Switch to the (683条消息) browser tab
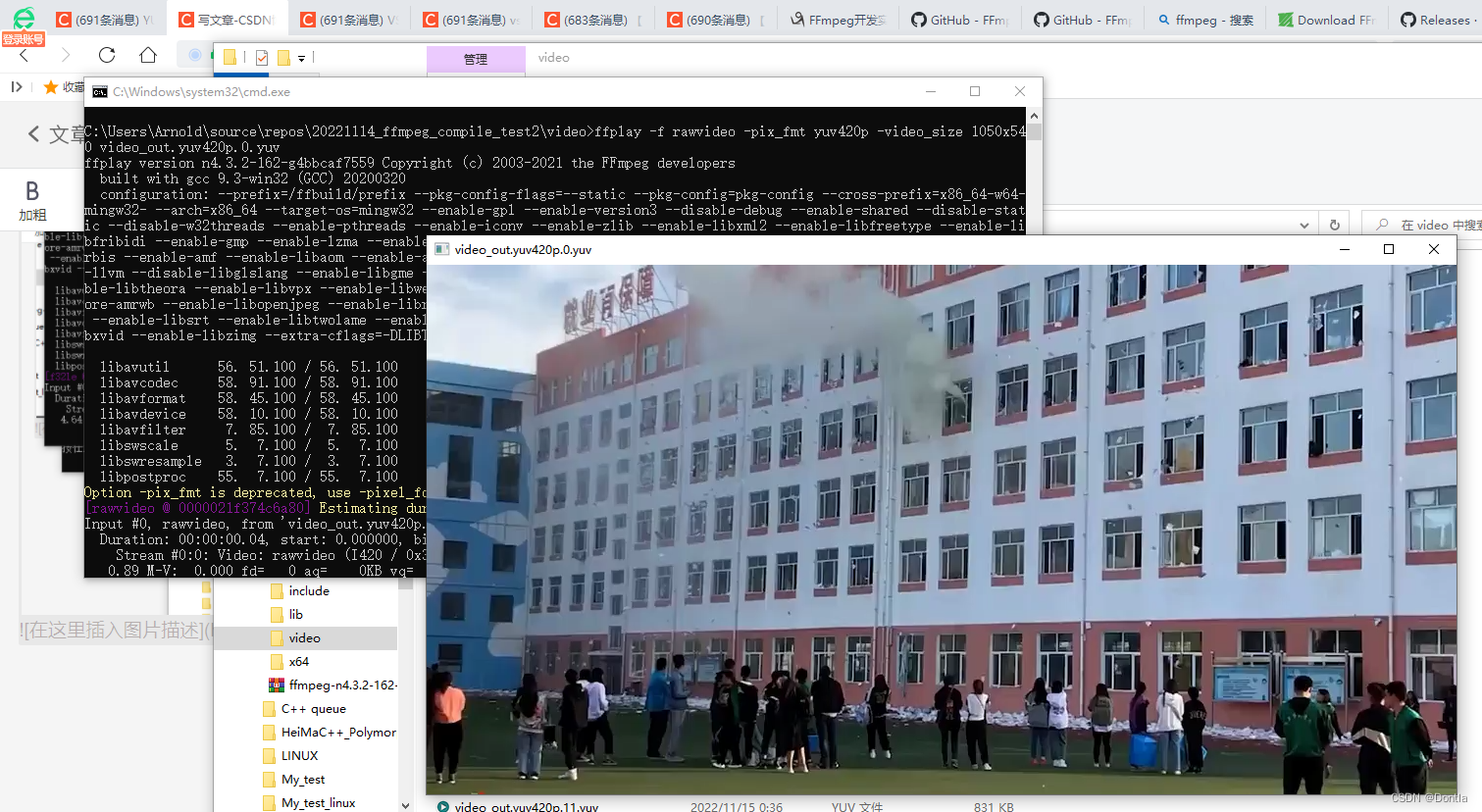The width and height of the screenshot is (1482, 812). (592, 20)
